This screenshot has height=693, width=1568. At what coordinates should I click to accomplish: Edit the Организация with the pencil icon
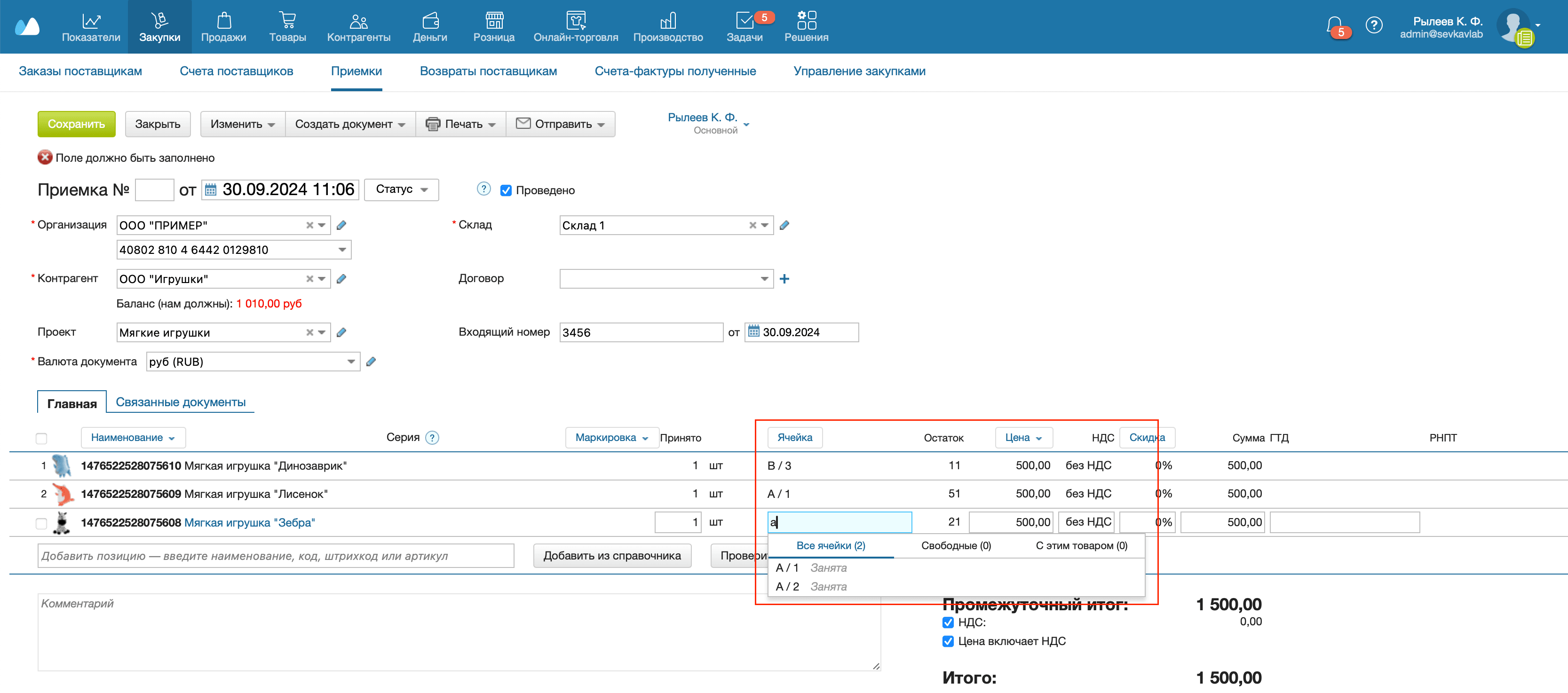click(341, 225)
